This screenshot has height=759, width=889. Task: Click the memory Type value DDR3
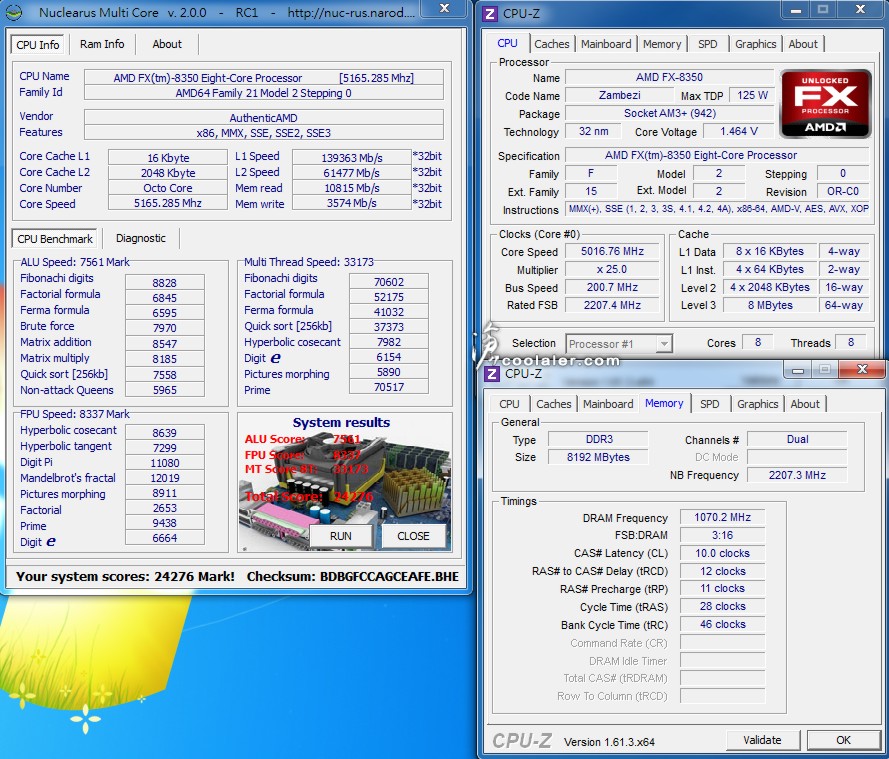[599, 439]
